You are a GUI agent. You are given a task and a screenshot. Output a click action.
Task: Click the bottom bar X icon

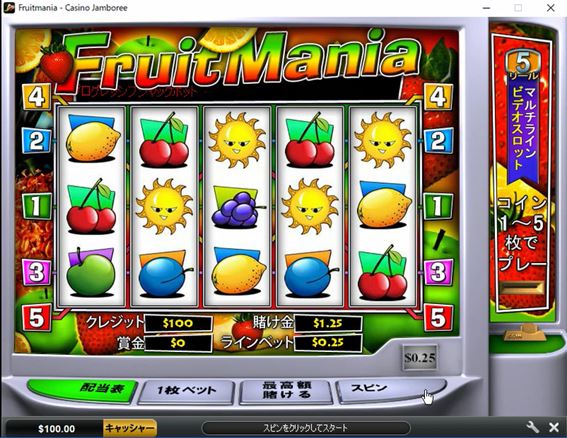click(554, 428)
